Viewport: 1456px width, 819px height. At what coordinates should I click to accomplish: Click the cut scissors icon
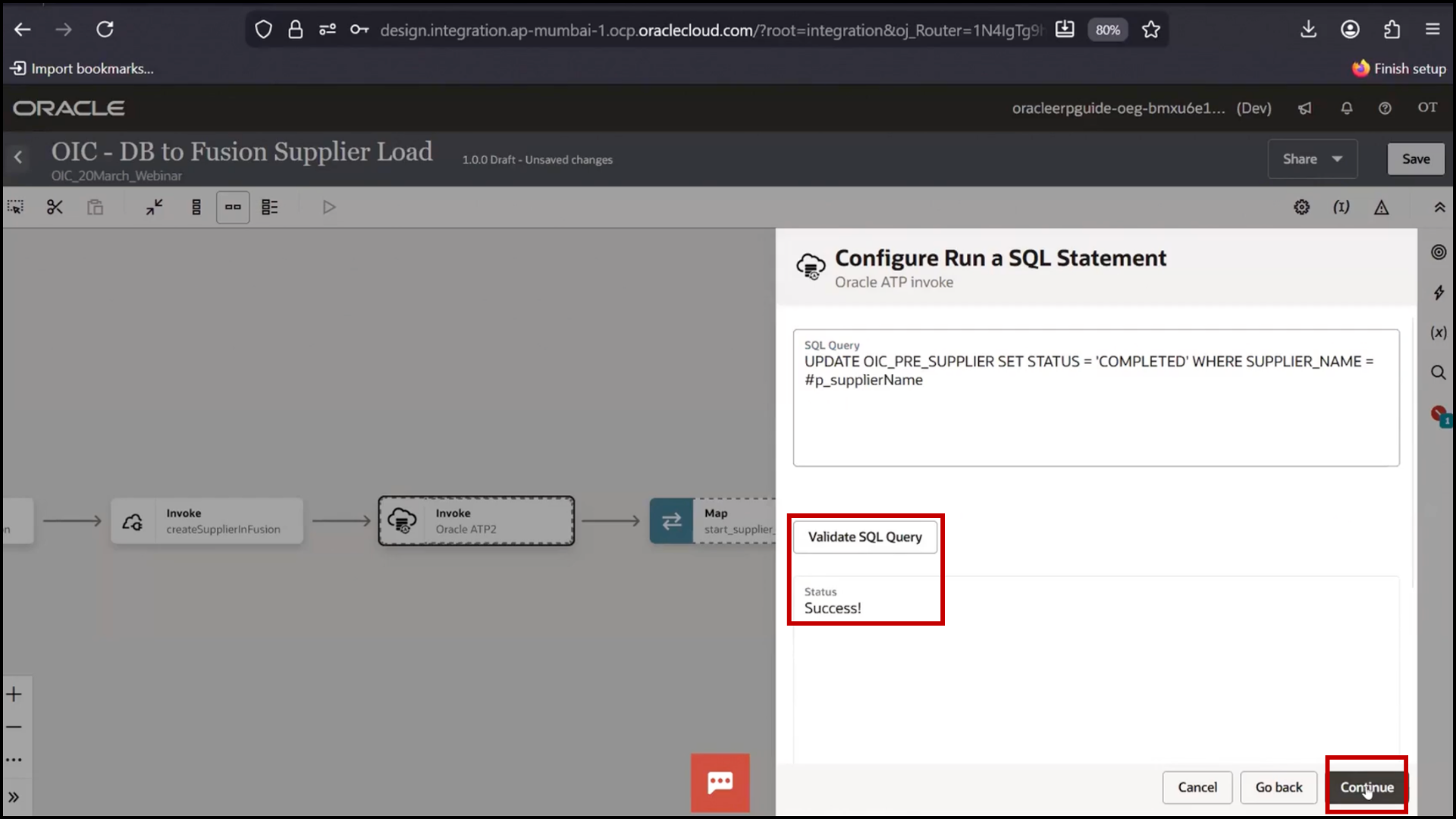55,207
